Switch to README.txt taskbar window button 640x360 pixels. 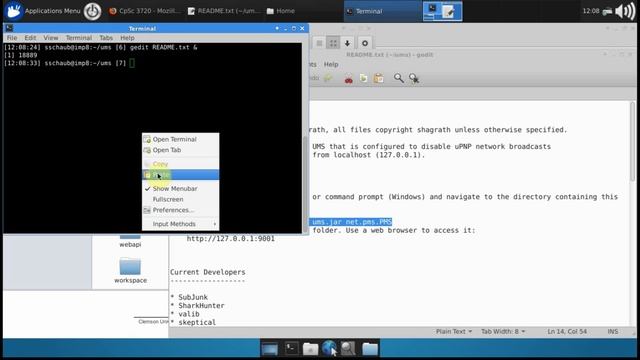point(223,11)
